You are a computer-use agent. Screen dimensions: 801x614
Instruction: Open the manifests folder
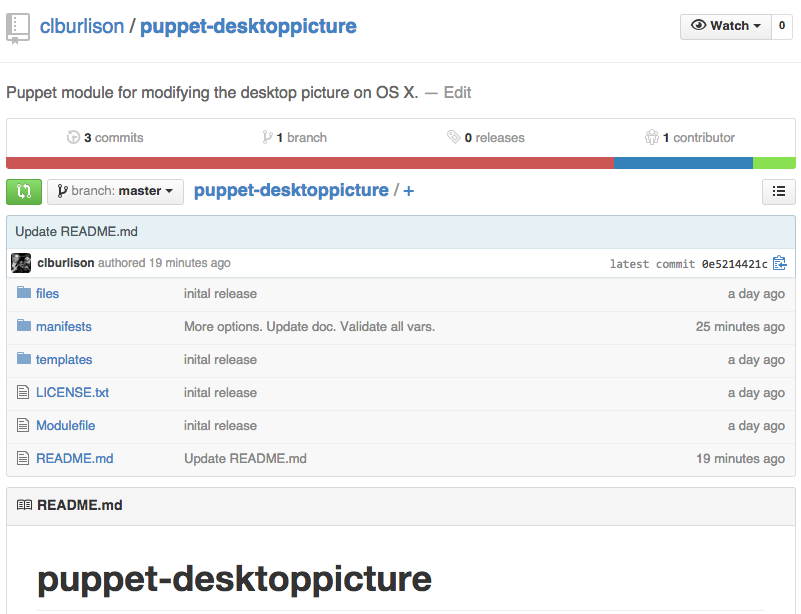pos(63,326)
